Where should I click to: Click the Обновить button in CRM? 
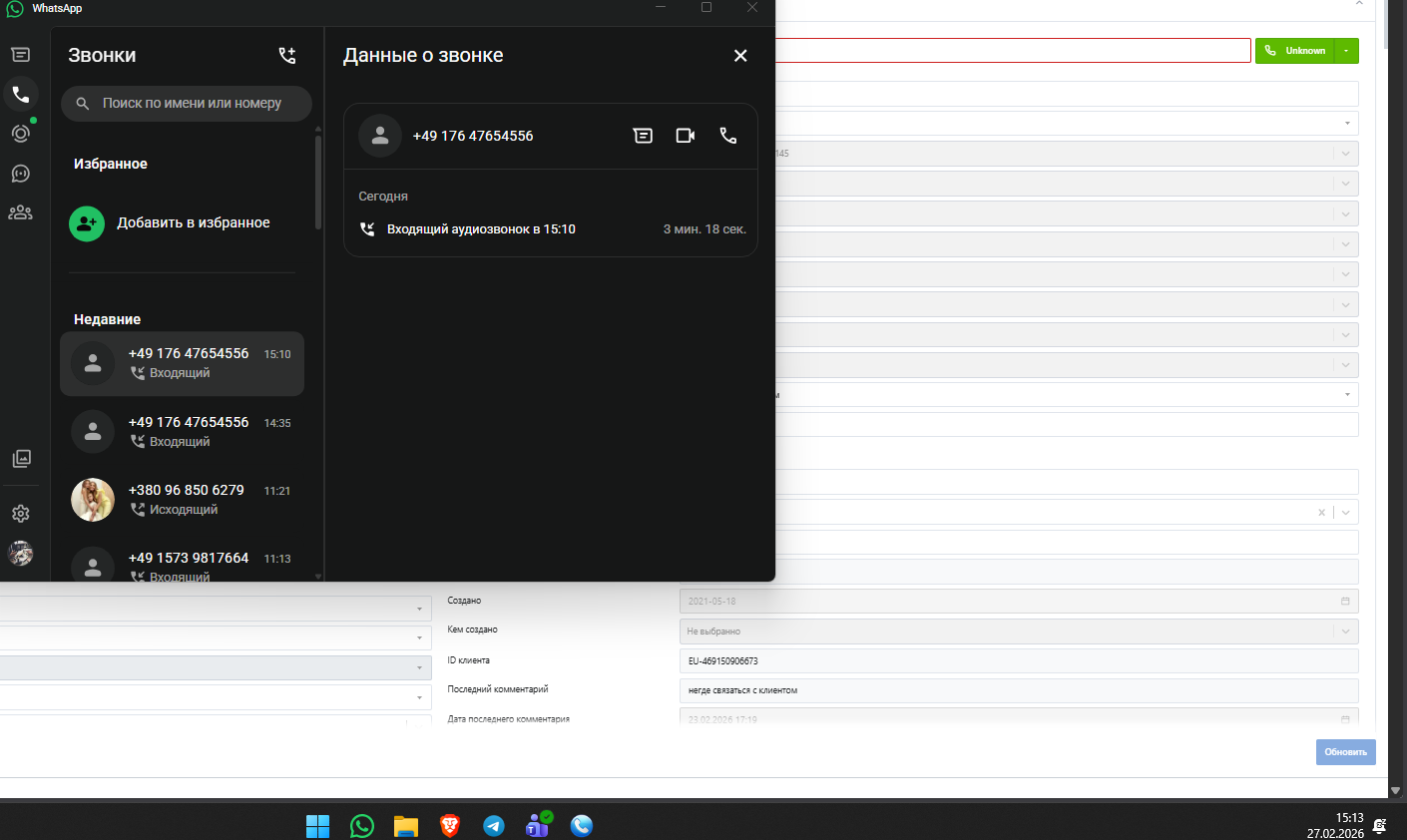tap(1346, 752)
